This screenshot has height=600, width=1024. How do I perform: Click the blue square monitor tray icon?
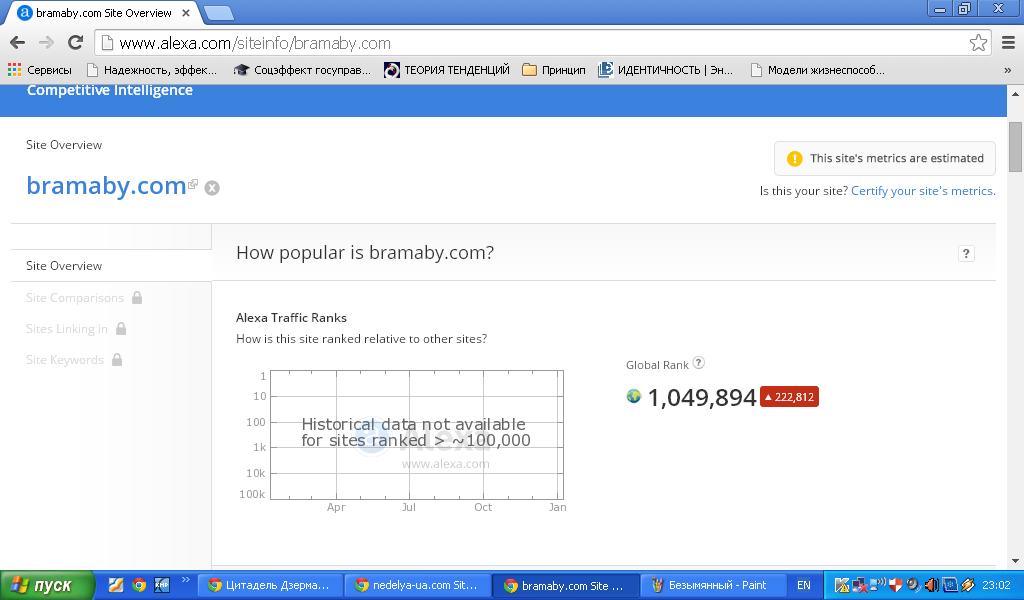[949, 585]
